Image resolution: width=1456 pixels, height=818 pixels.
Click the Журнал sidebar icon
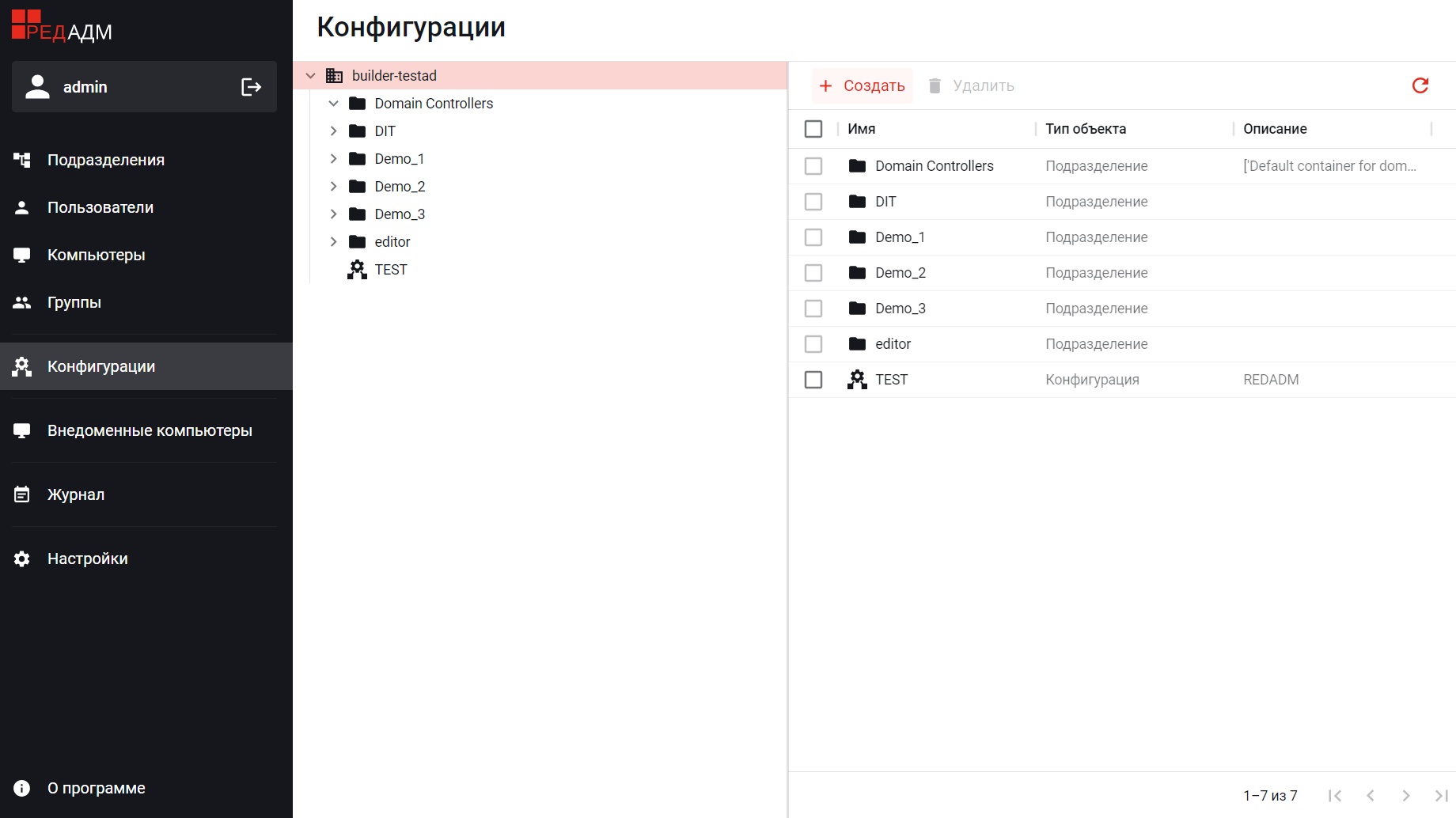coord(22,494)
